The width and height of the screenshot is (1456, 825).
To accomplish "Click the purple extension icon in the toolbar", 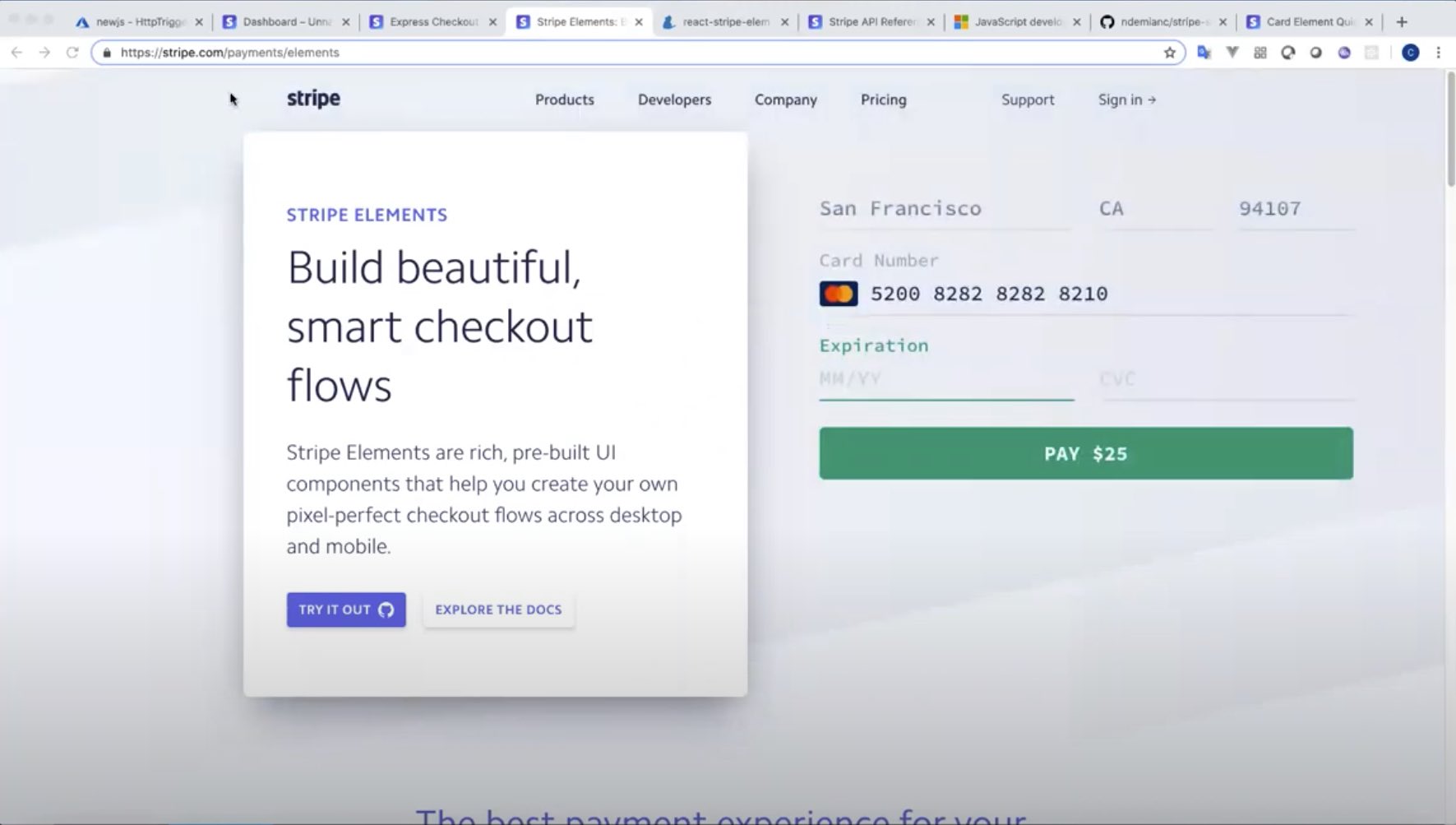I will coord(1344,52).
